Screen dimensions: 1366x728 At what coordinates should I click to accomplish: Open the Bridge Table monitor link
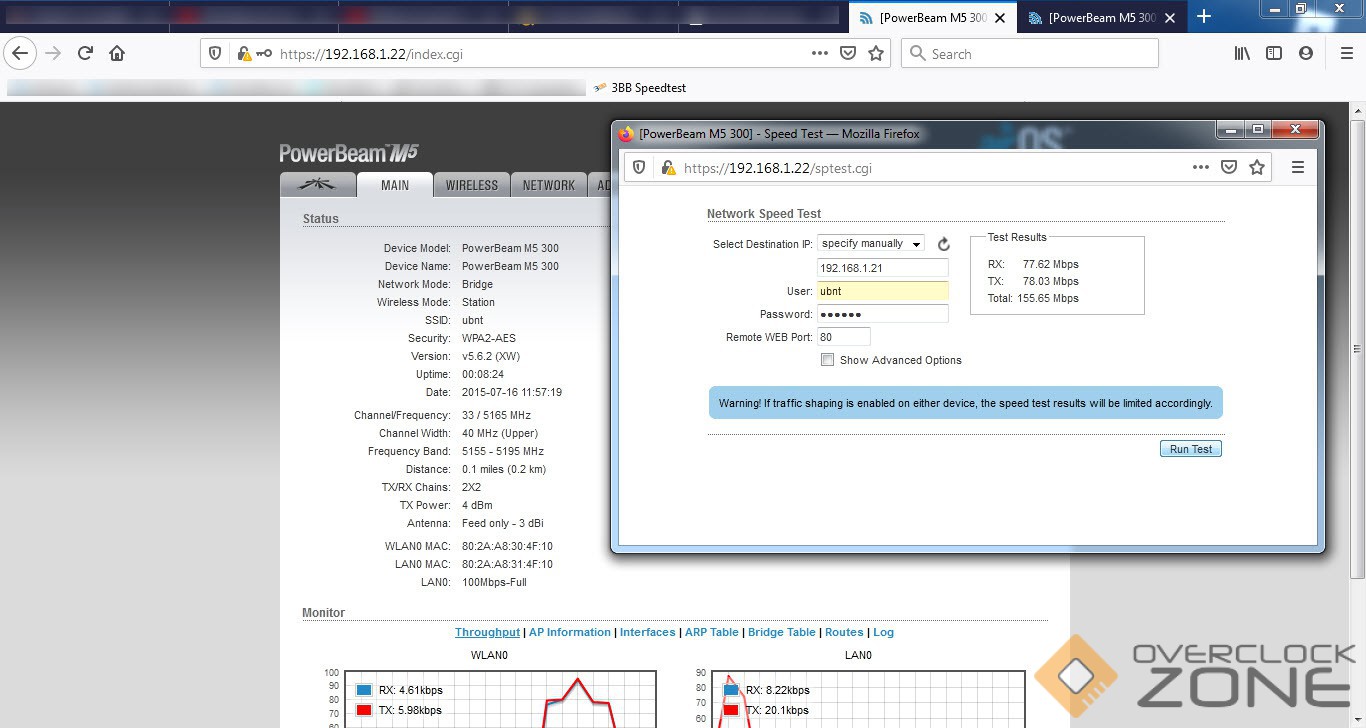click(x=781, y=632)
